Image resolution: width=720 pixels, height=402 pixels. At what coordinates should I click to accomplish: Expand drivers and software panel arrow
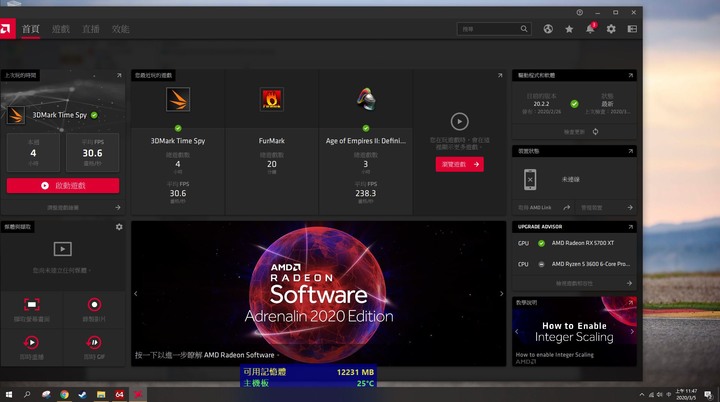tap(630, 75)
